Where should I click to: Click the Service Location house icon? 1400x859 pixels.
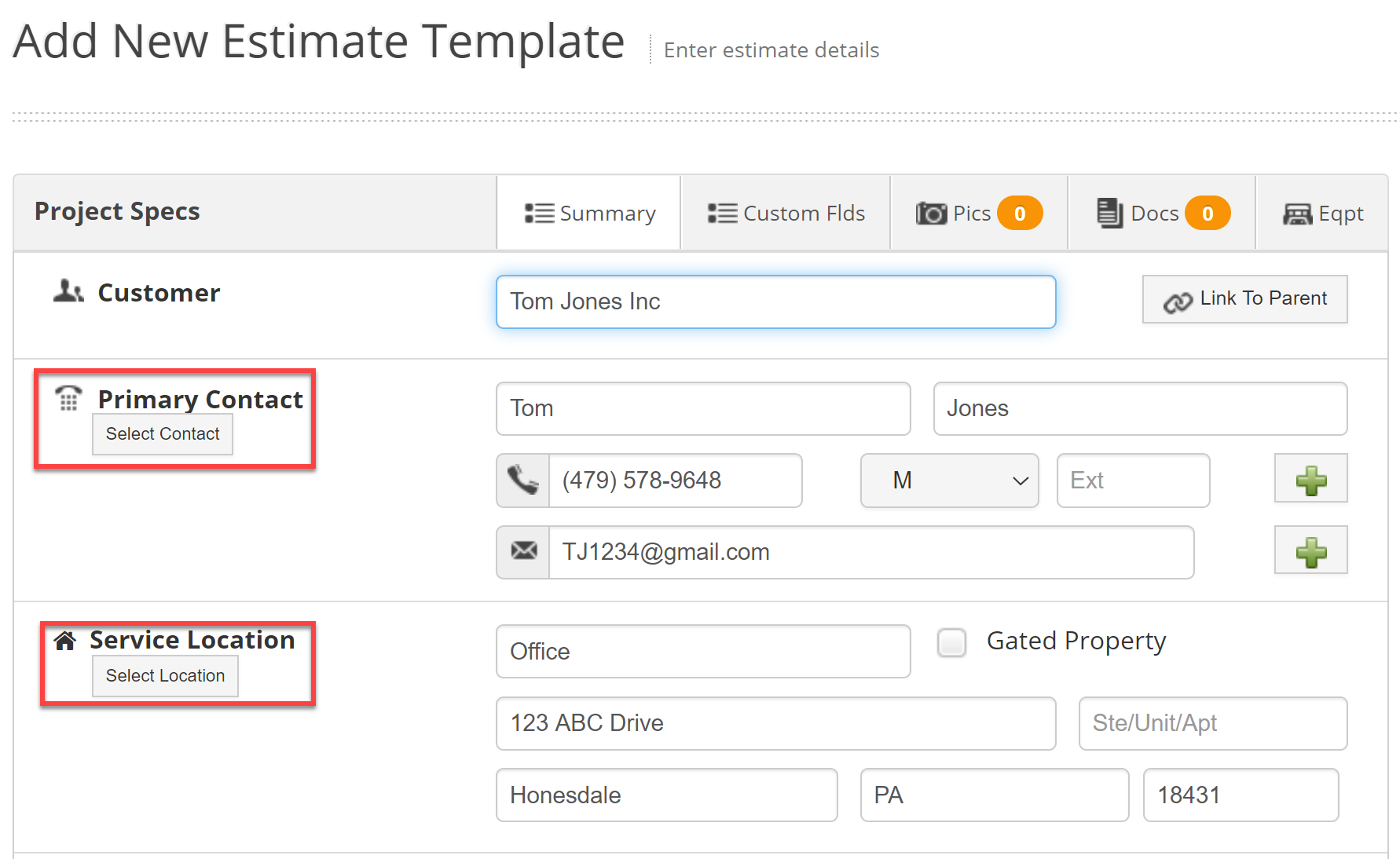(65, 641)
